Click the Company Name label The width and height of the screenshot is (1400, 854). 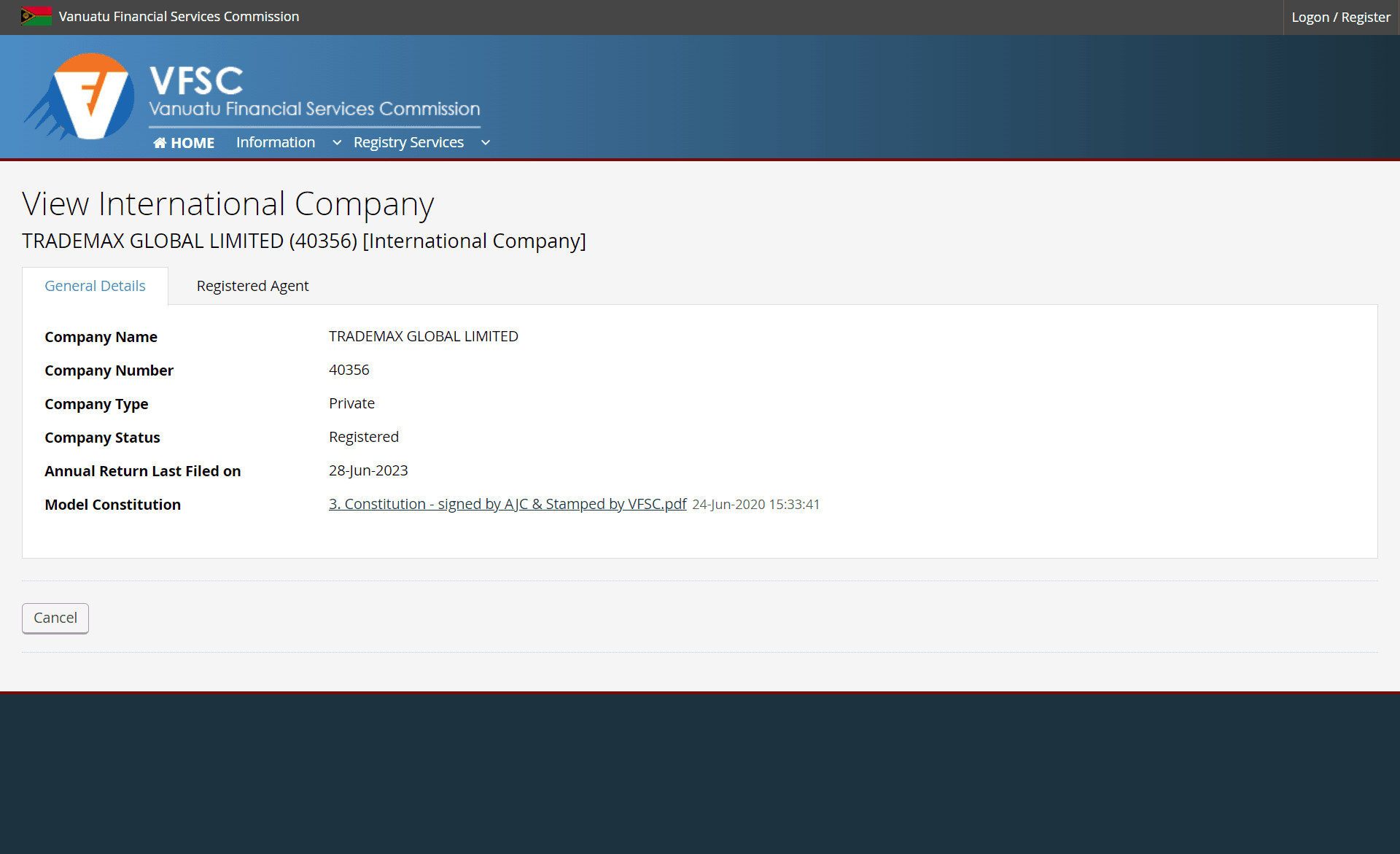(101, 337)
